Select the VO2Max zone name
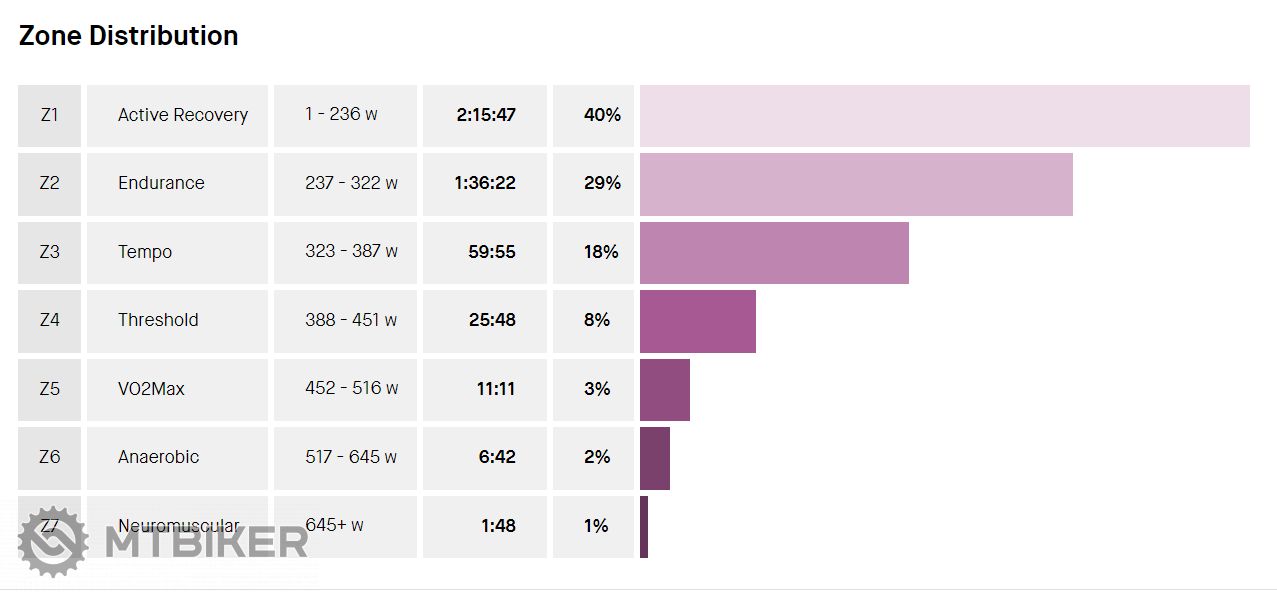 point(151,389)
